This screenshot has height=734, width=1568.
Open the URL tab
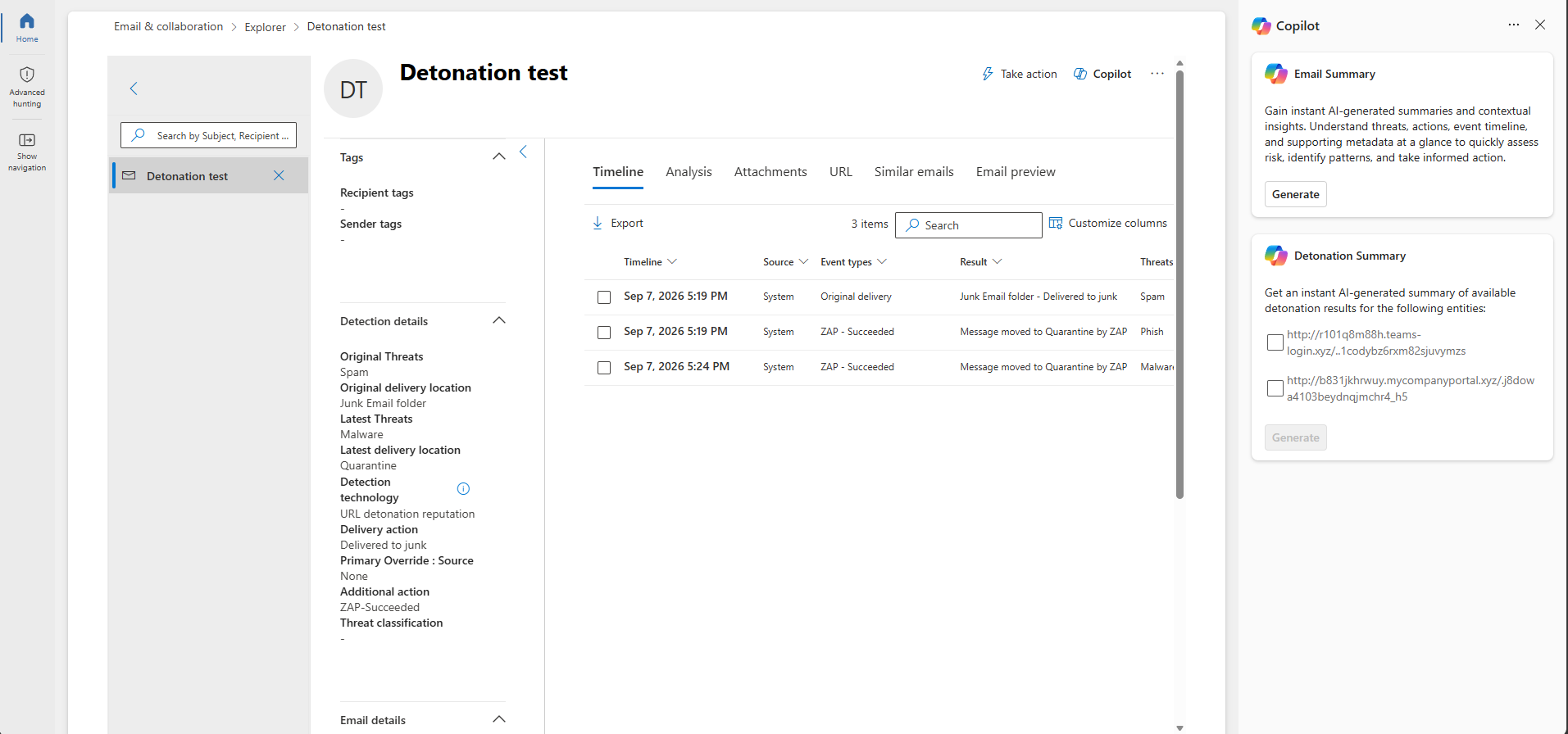point(841,172)
